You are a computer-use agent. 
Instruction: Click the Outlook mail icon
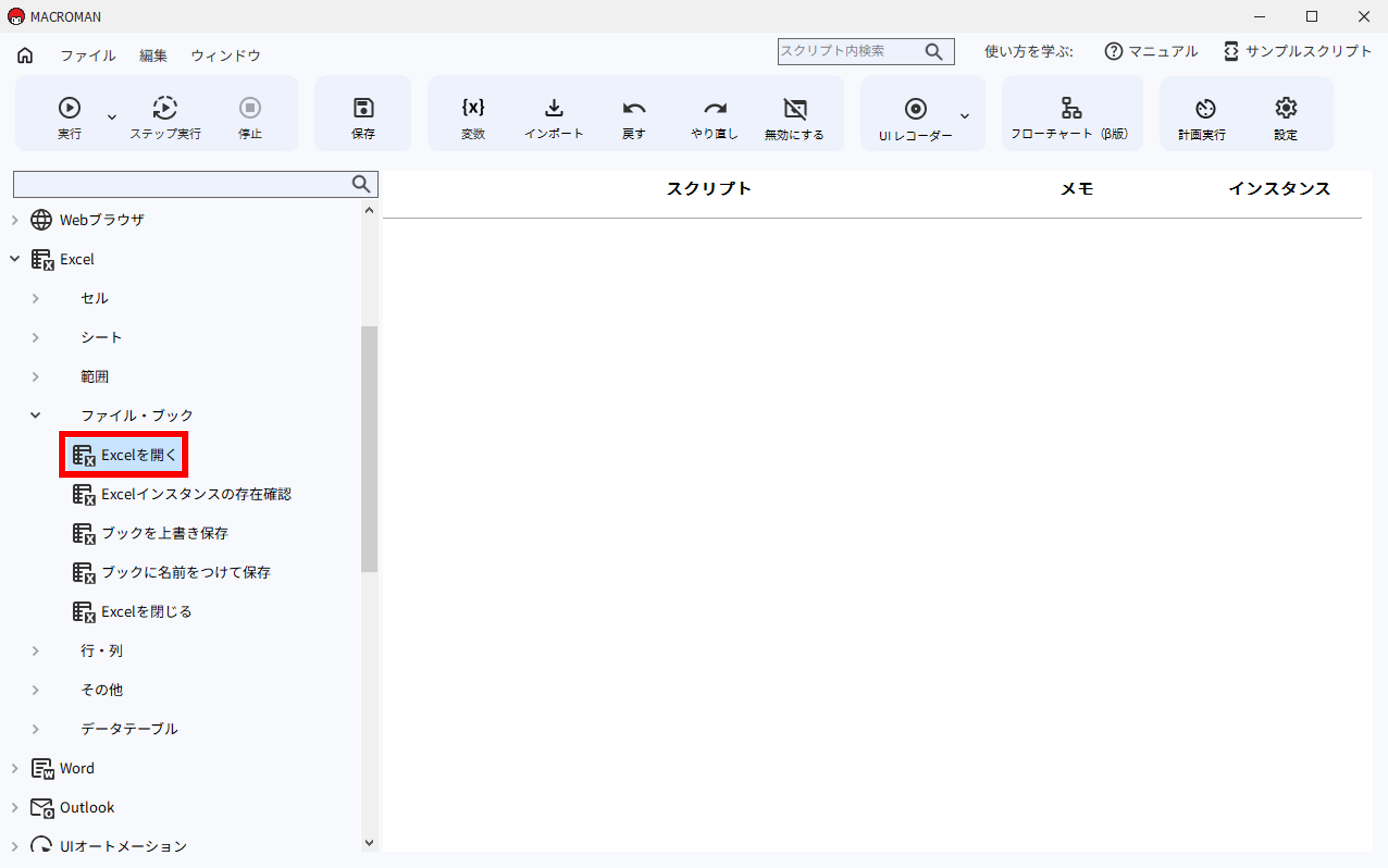[43, 808]
